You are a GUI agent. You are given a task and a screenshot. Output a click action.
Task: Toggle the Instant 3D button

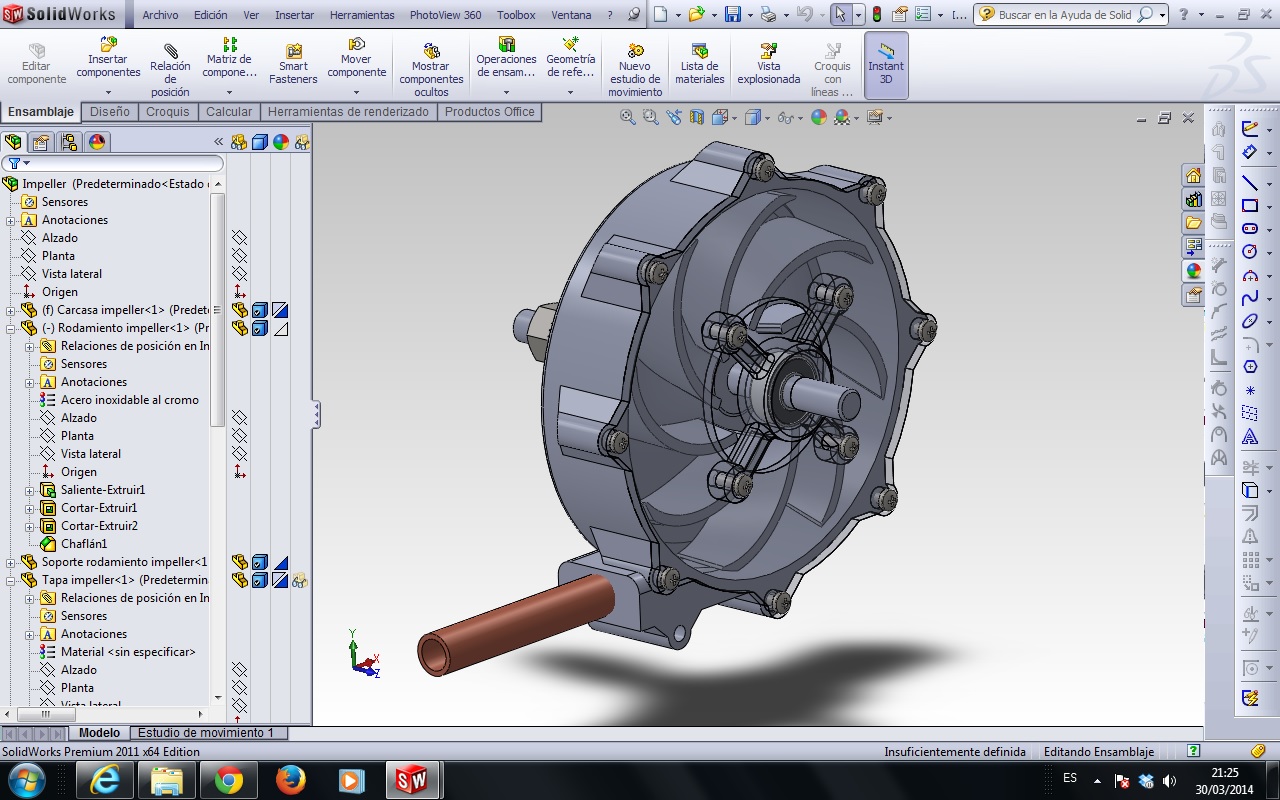885,64
